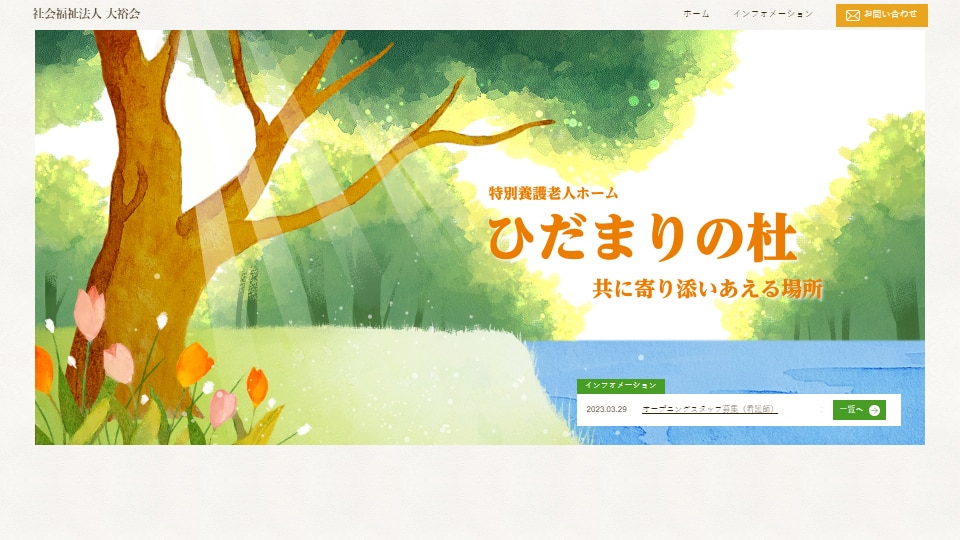
Task: Click the large ひだまりの杜 title text
Action: coord(642,240)
